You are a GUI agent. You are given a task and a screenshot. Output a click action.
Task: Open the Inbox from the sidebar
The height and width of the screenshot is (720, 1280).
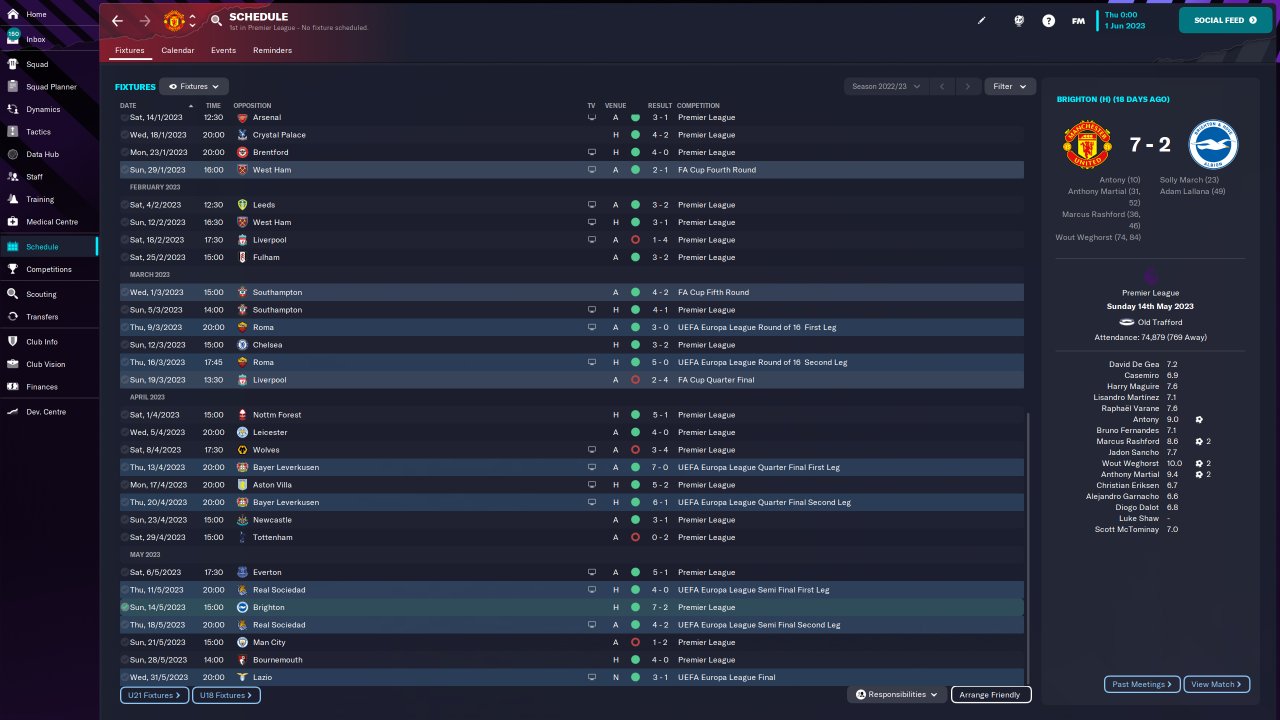49,39
